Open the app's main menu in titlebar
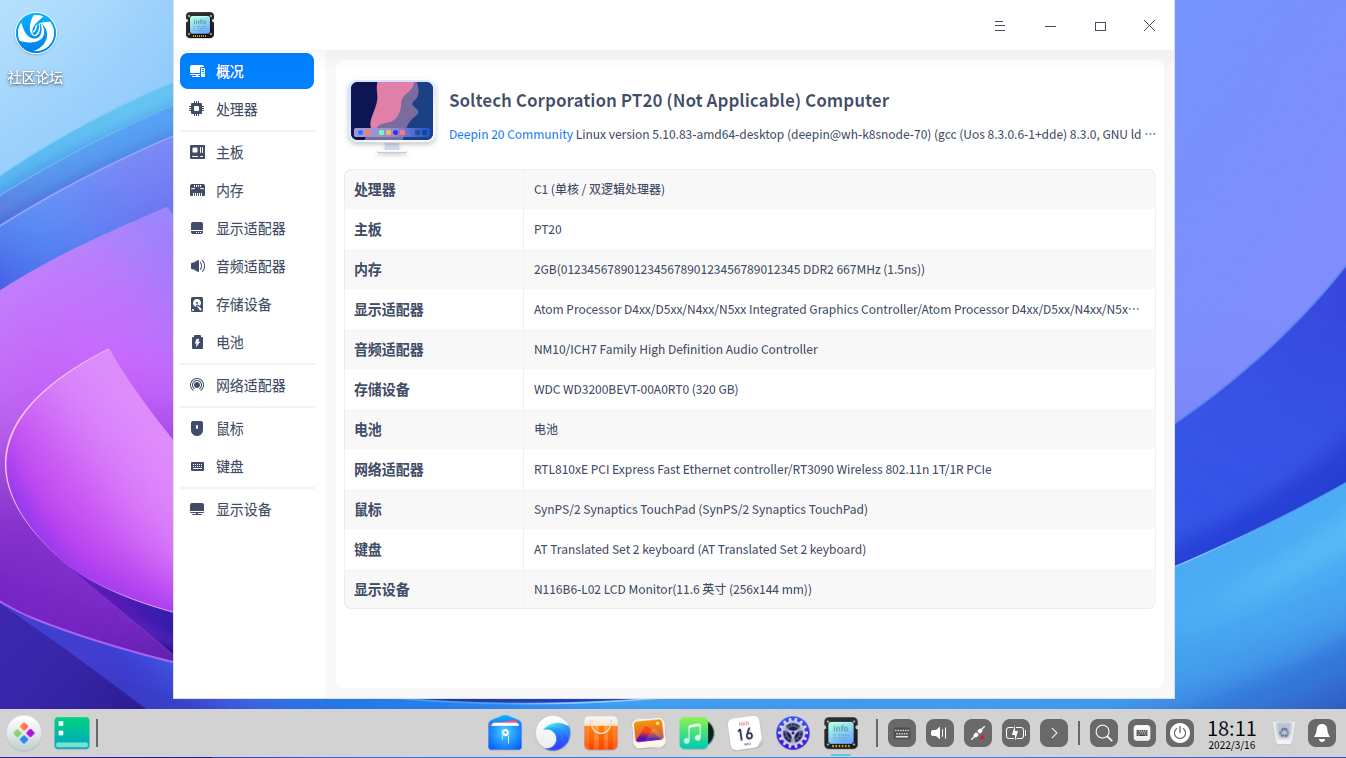 click(x=999, y=26)
